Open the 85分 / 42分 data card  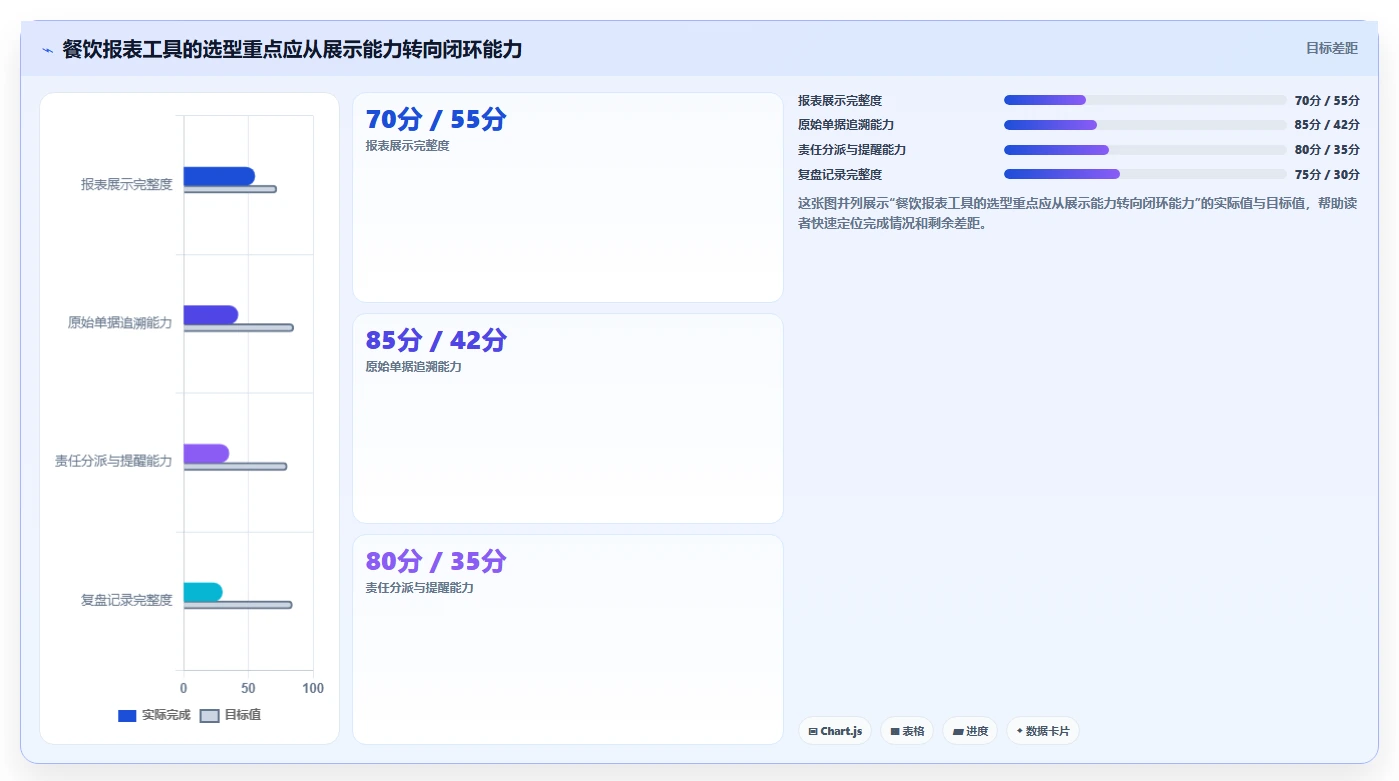(x=568, y=418)
